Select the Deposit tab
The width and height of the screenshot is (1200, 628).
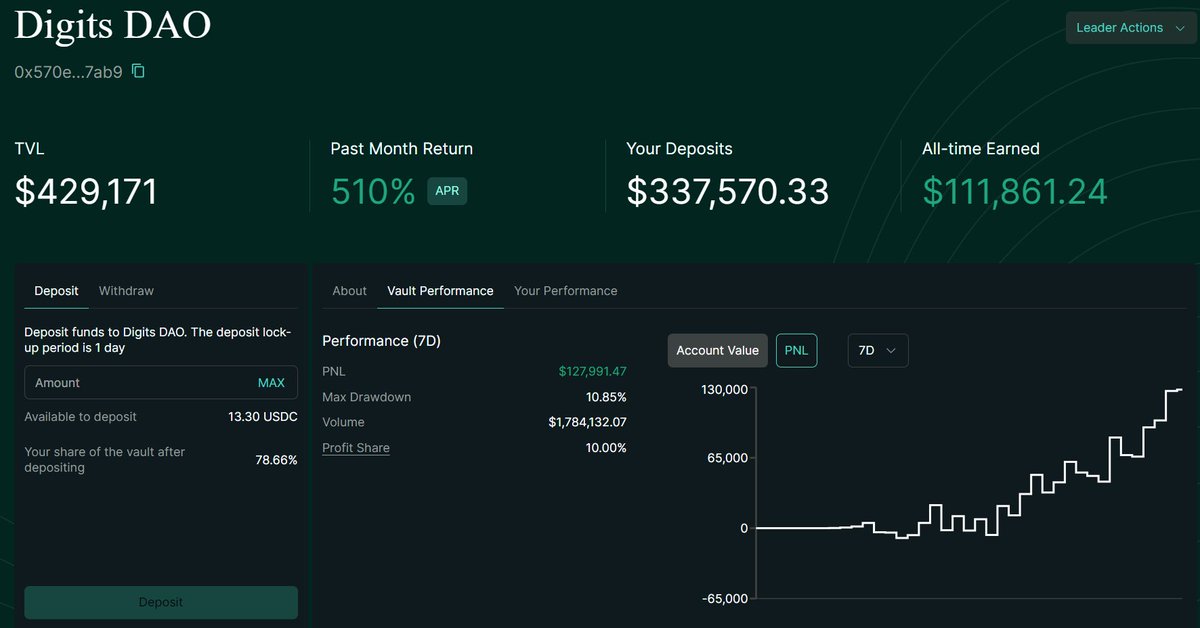(x=56, y=291)
